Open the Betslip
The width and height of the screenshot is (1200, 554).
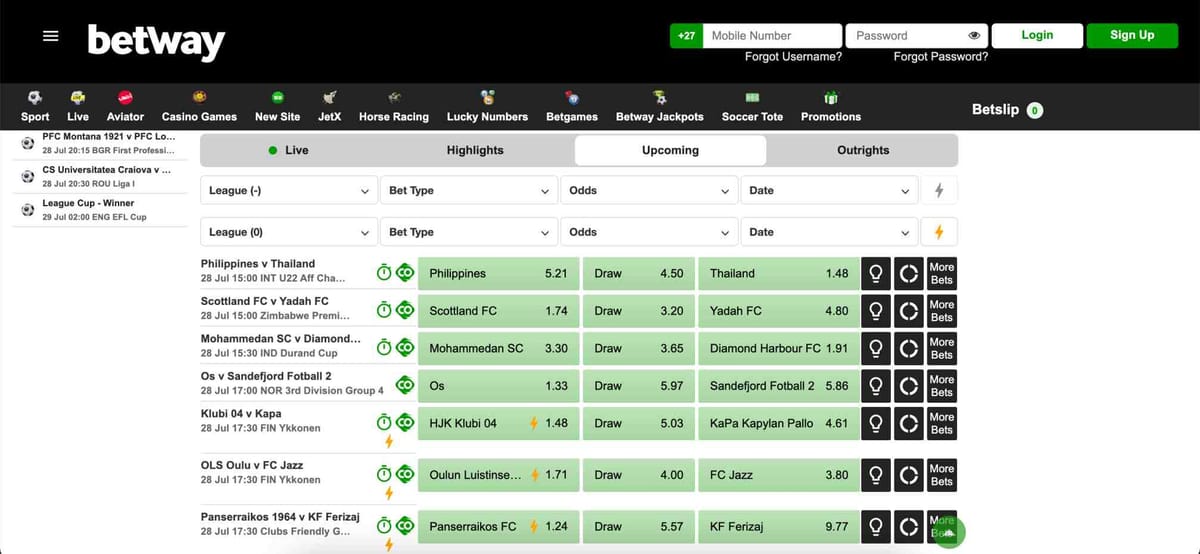(x=1007, y=109)
